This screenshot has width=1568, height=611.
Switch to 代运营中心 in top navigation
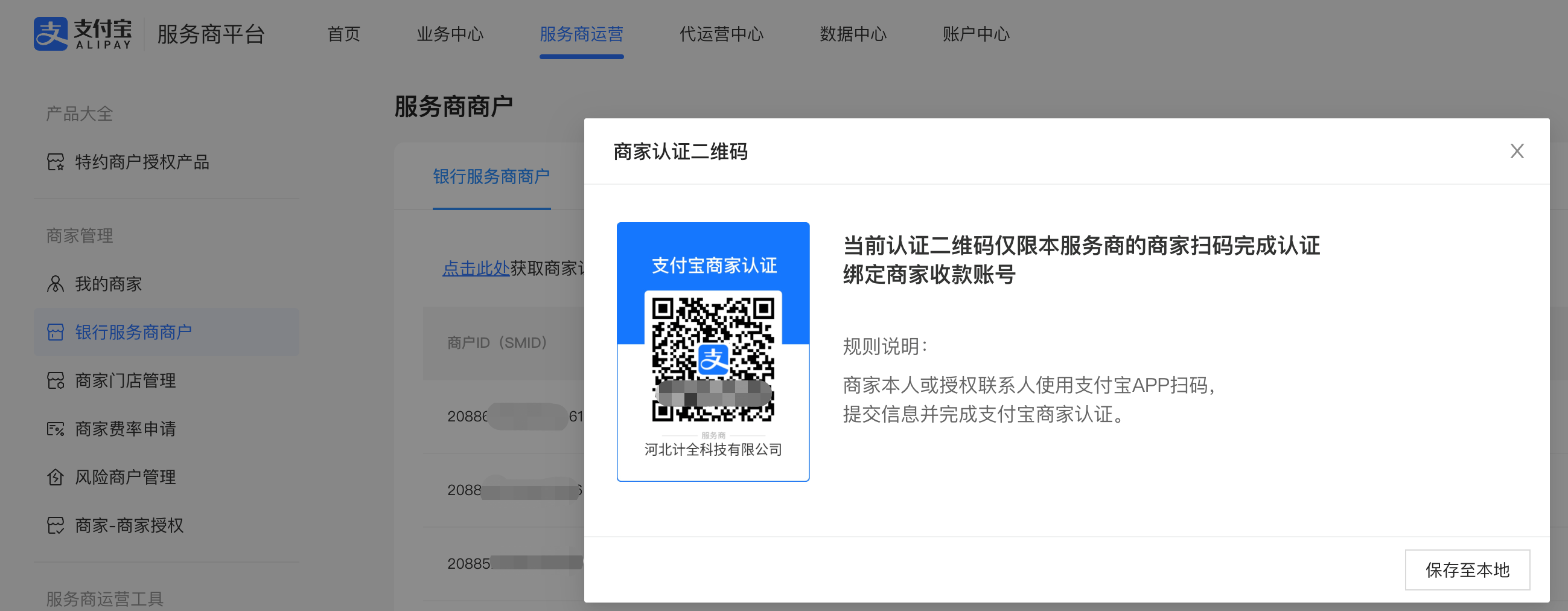tap(721, 34)
